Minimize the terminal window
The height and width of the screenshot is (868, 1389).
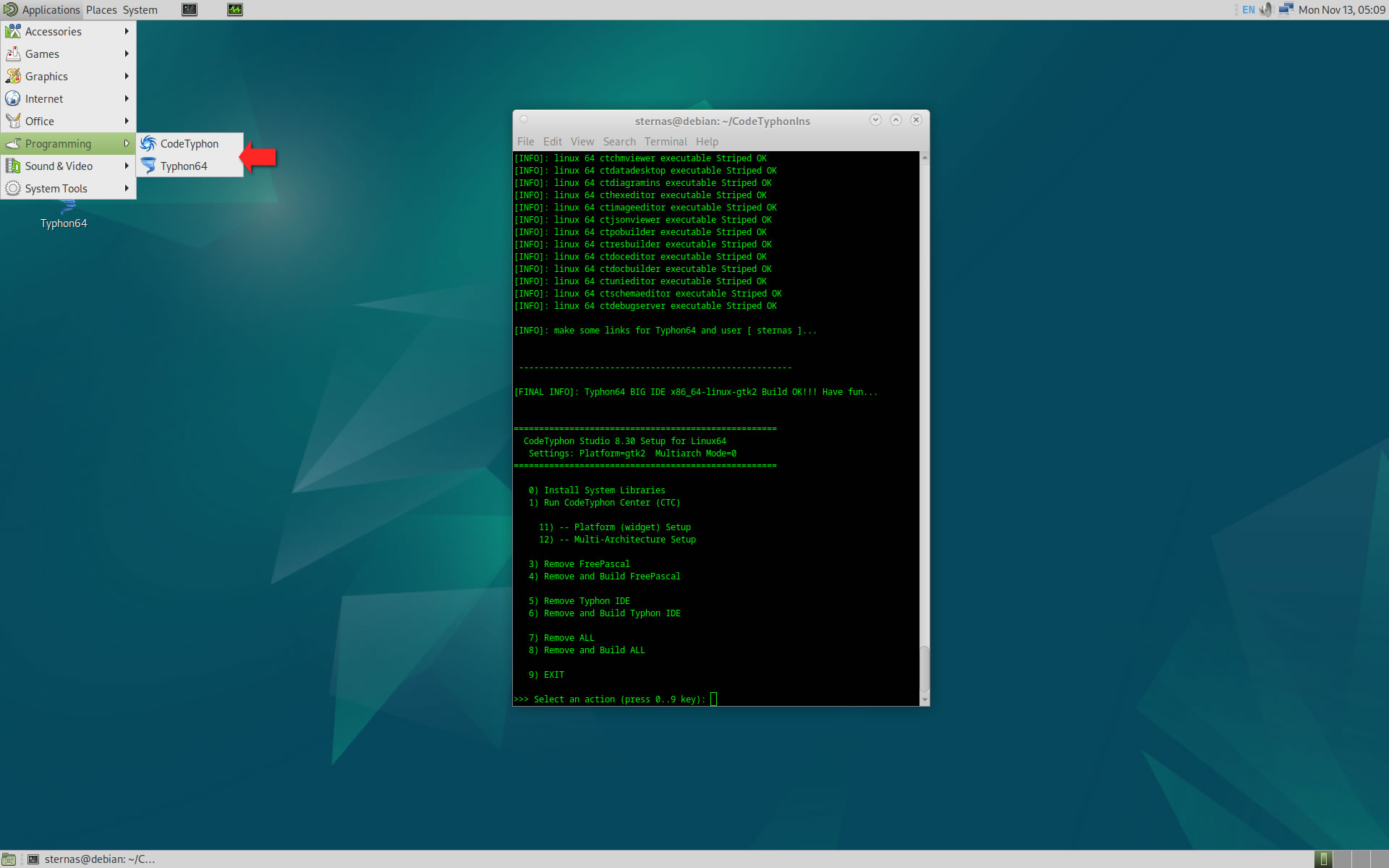pos(875,120)
